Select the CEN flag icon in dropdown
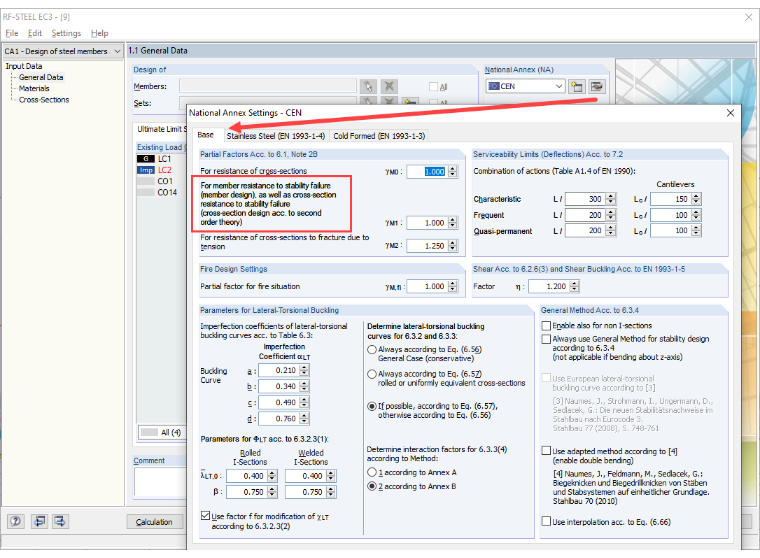 pyautogui.click(x=494, y=86)
